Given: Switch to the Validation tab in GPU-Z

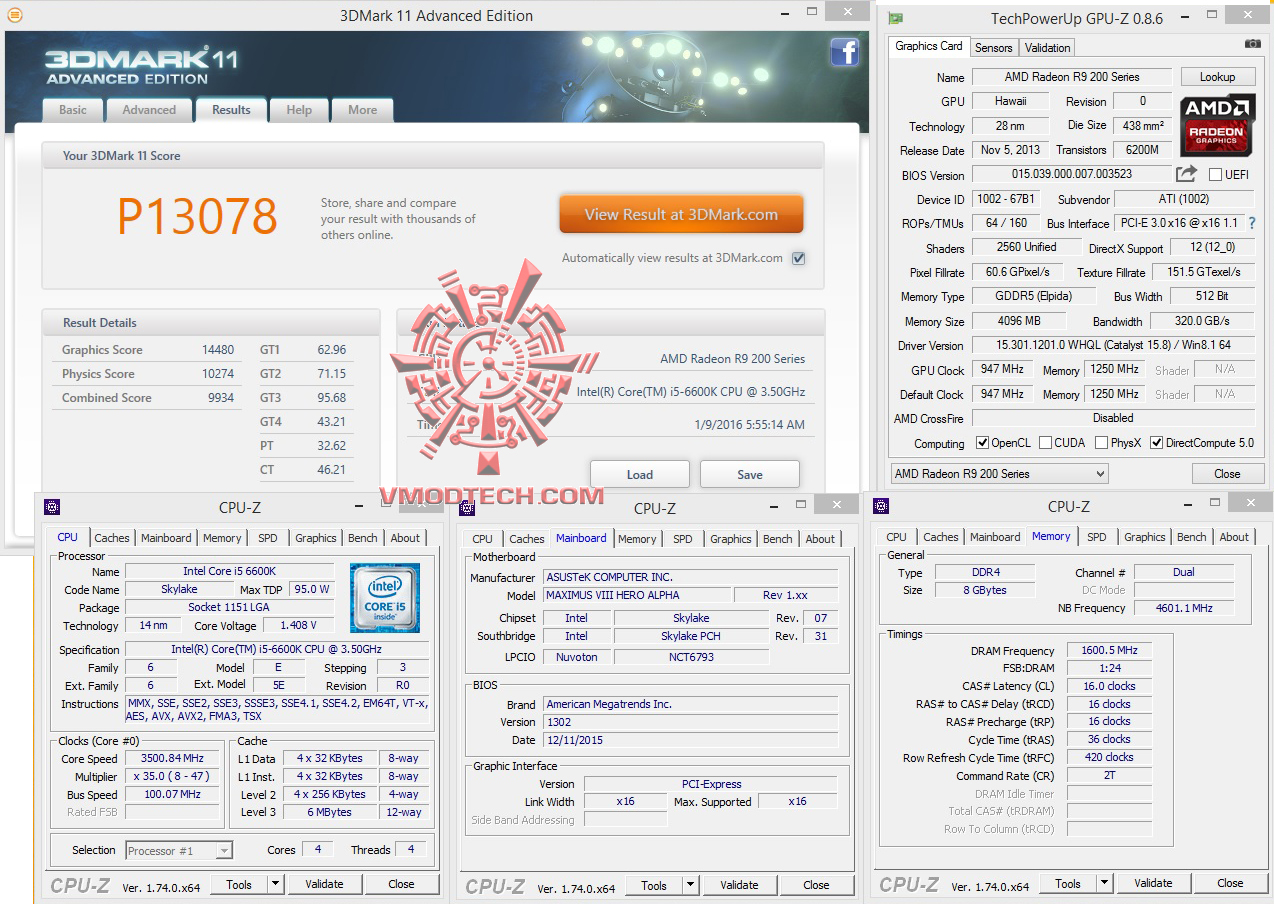Looking at the screenshot, I should 1047,47.
